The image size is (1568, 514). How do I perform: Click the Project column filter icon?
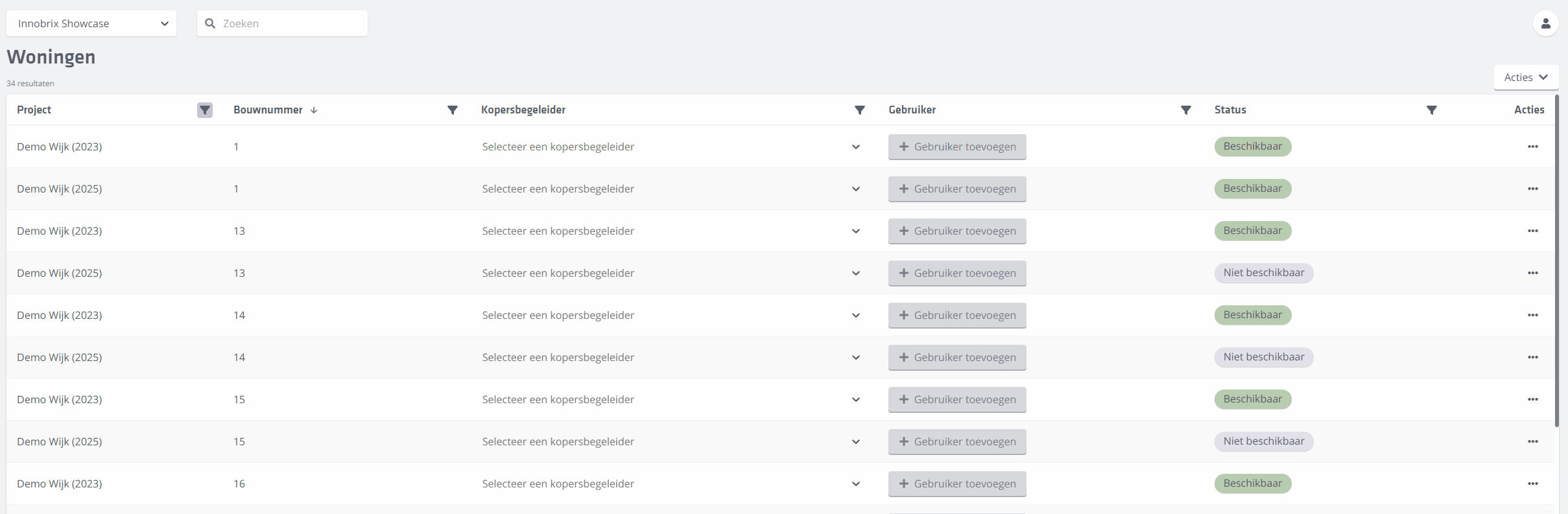(x=205, y=110)
